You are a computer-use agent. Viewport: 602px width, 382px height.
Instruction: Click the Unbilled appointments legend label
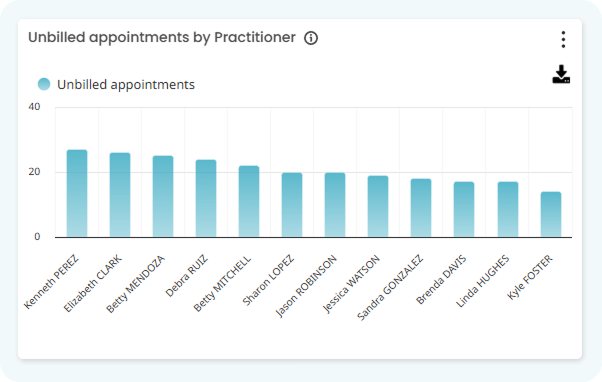click(126, 84)
